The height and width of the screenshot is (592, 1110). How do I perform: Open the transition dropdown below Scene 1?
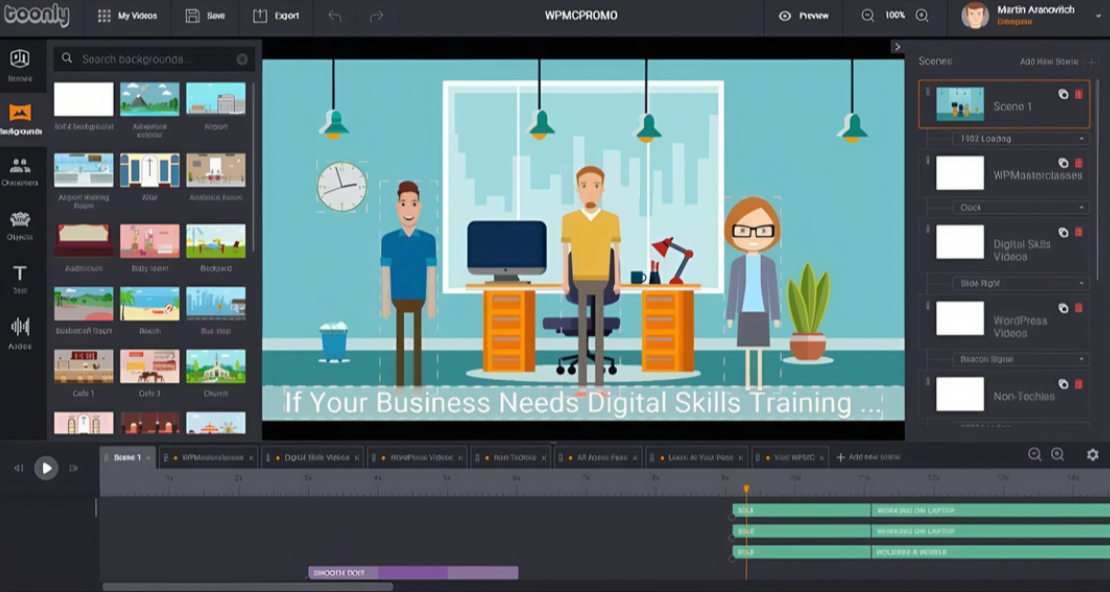click(x=1019, y=139)
